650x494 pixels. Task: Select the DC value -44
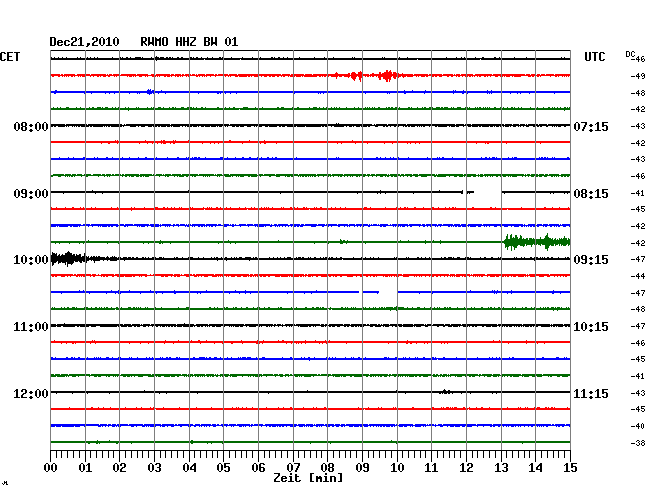[638, 276]
